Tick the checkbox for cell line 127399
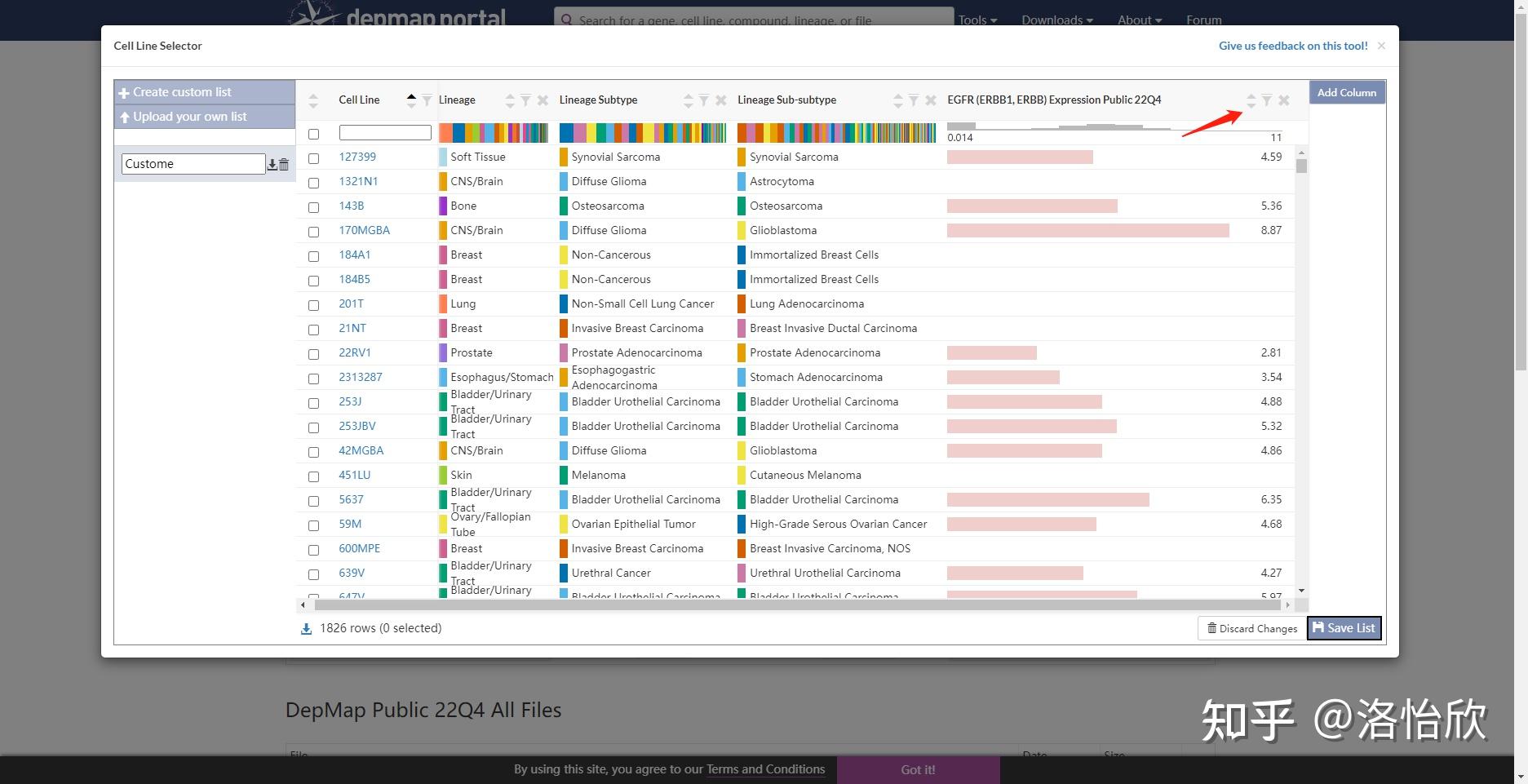Viewport: 1528px width, 784px height. click(x=313, y=158)
